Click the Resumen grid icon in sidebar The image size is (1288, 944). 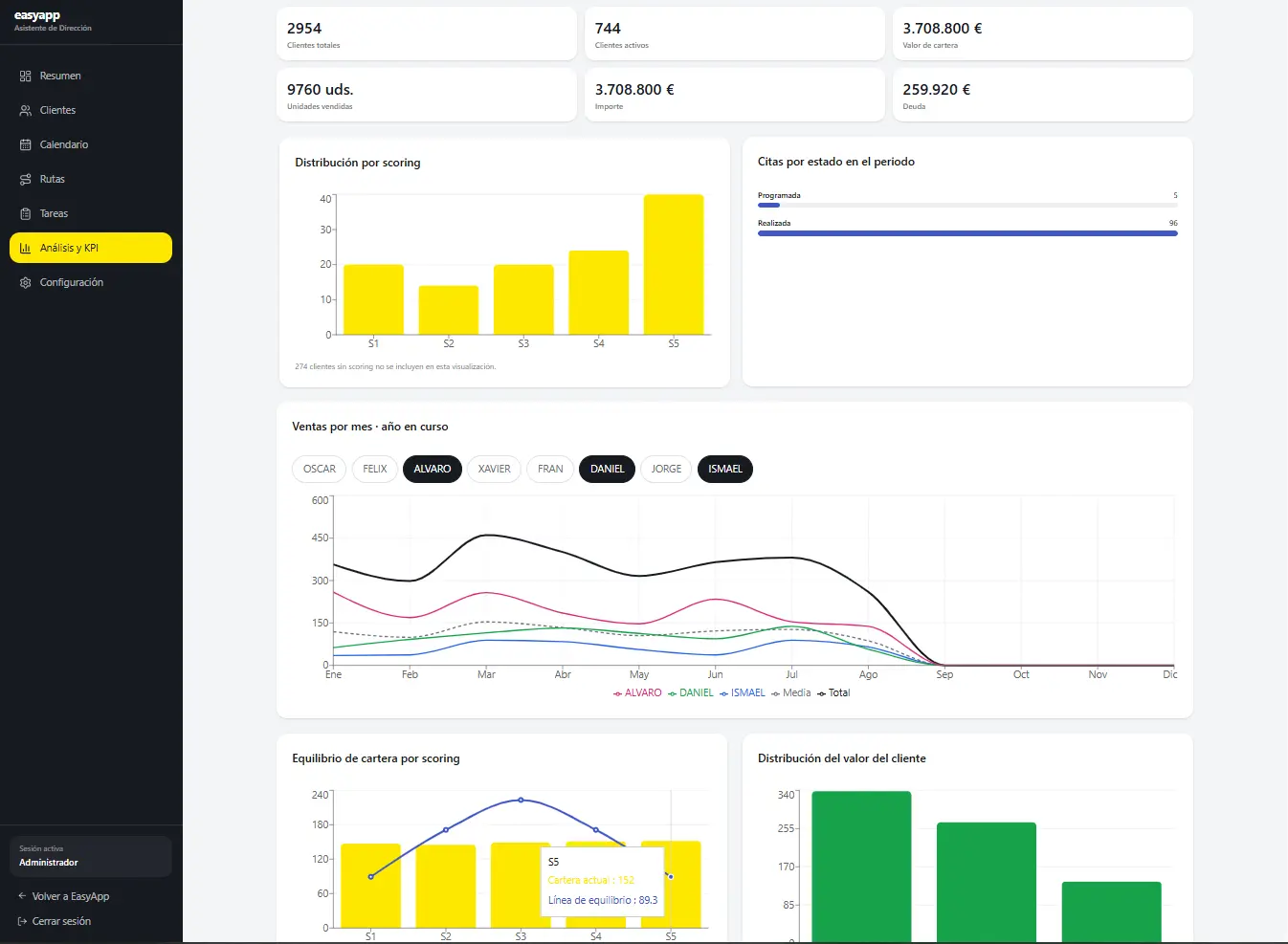[26, 76]
